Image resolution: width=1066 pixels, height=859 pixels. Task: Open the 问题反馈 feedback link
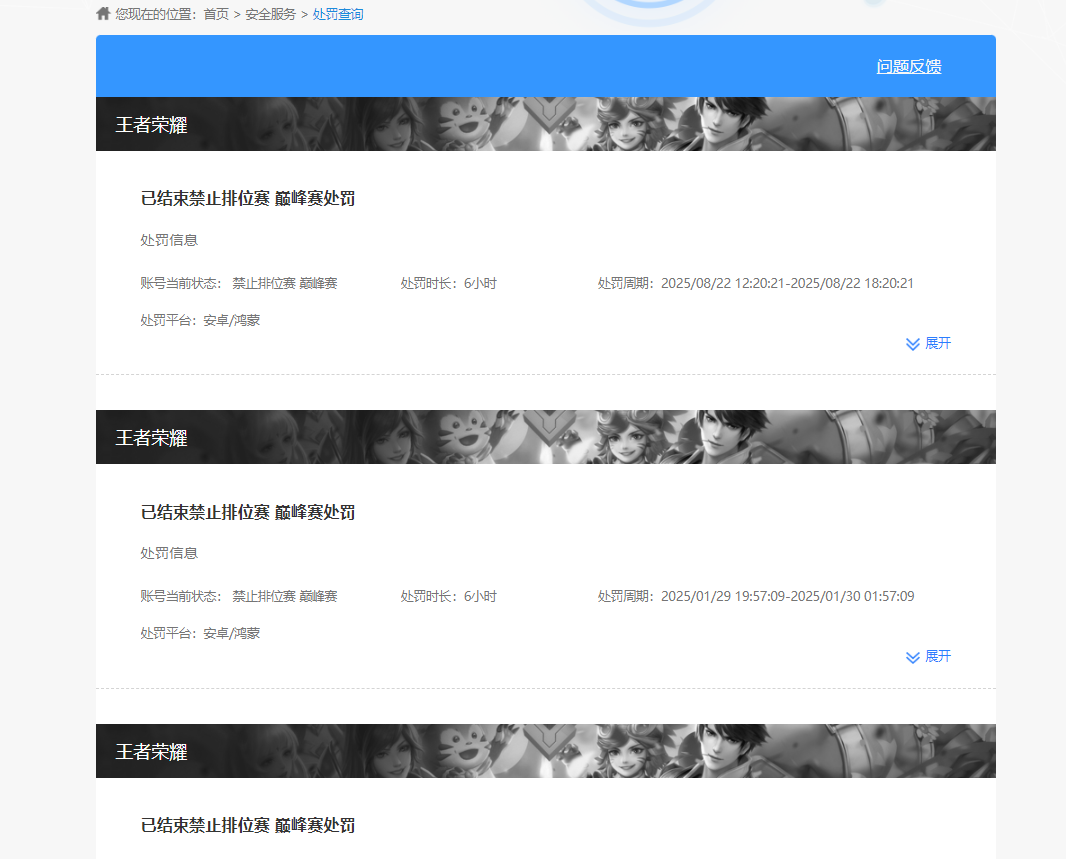pos(909,67)
